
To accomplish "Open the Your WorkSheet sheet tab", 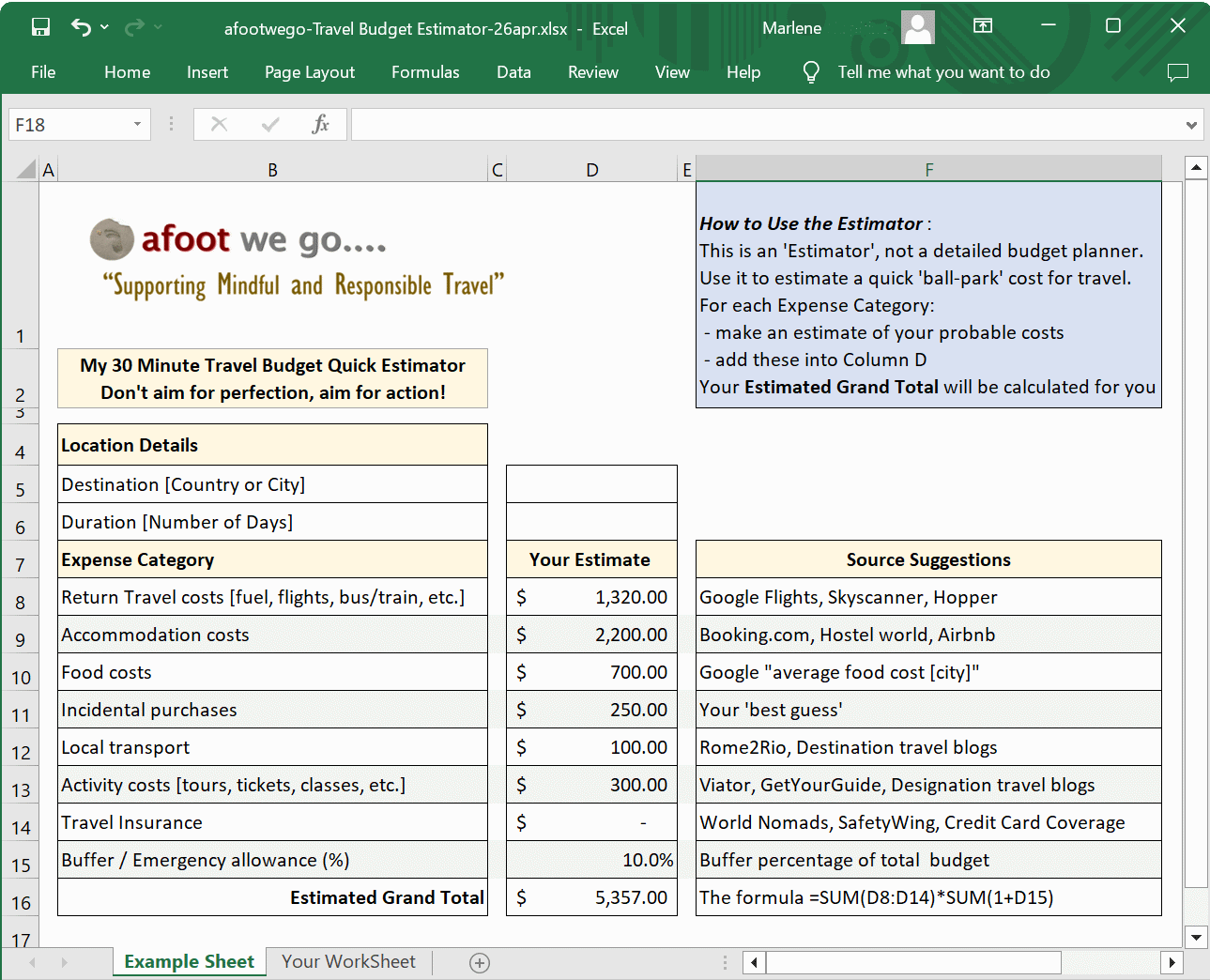I will 348,962.
